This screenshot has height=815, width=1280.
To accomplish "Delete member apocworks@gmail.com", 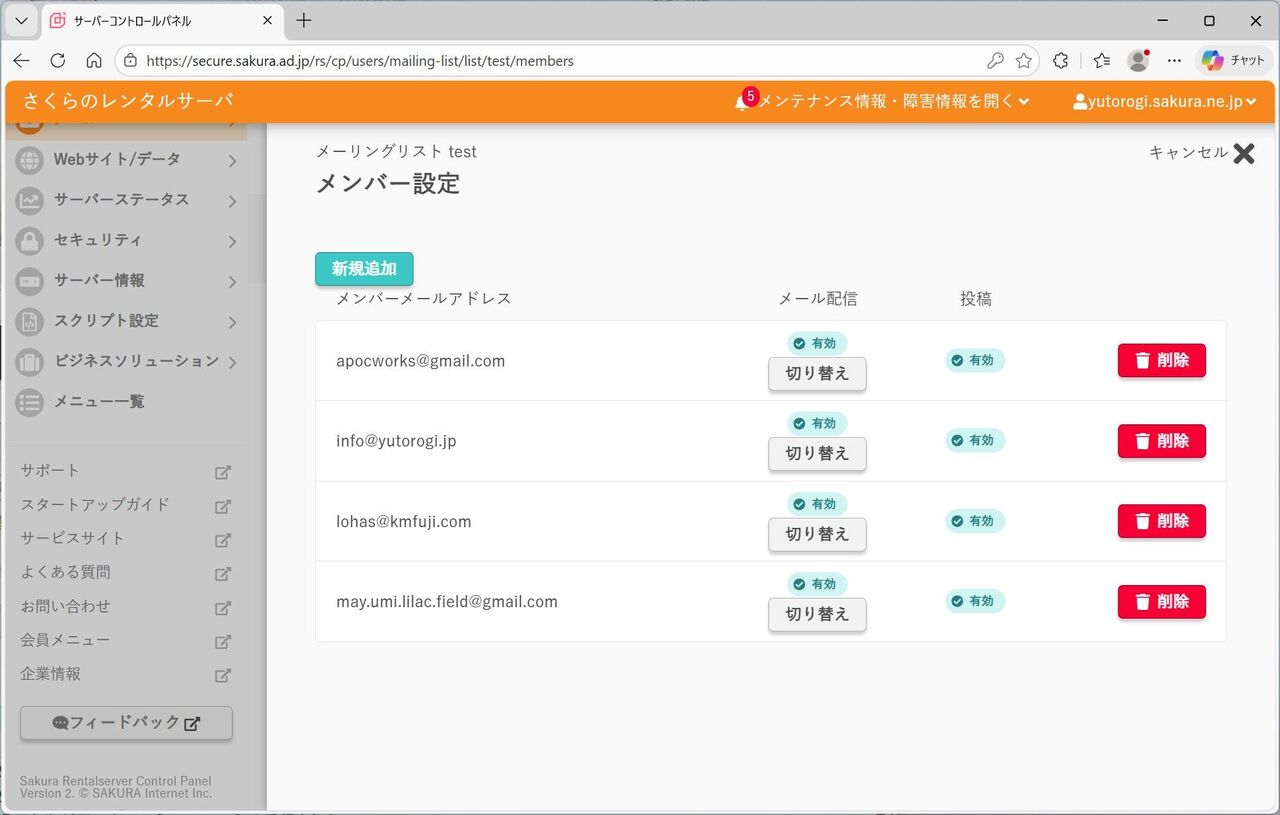I will point(1161,360).
